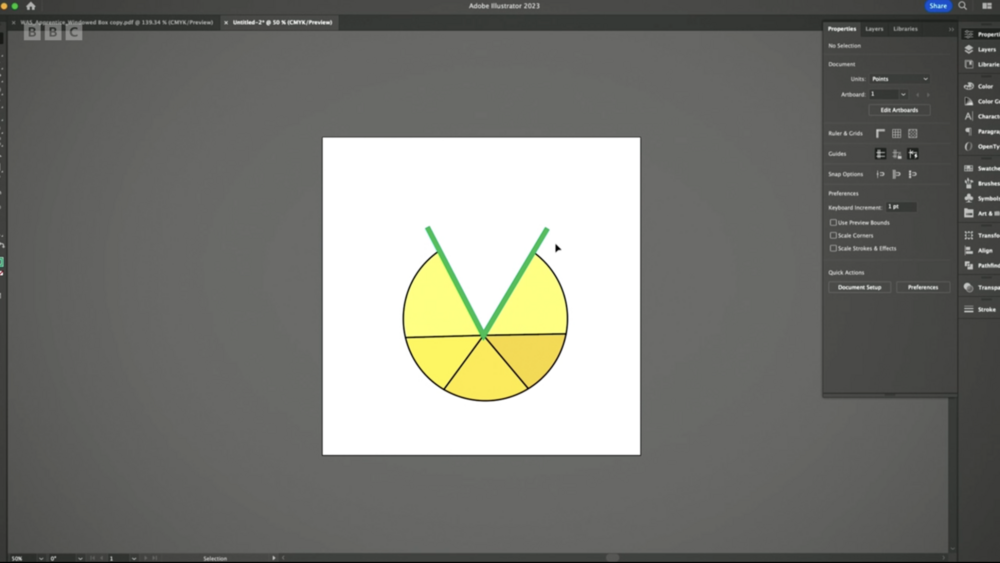Click the search icon in title bar
Viewport: 1000px width, 563px height.
coord(963,6)
